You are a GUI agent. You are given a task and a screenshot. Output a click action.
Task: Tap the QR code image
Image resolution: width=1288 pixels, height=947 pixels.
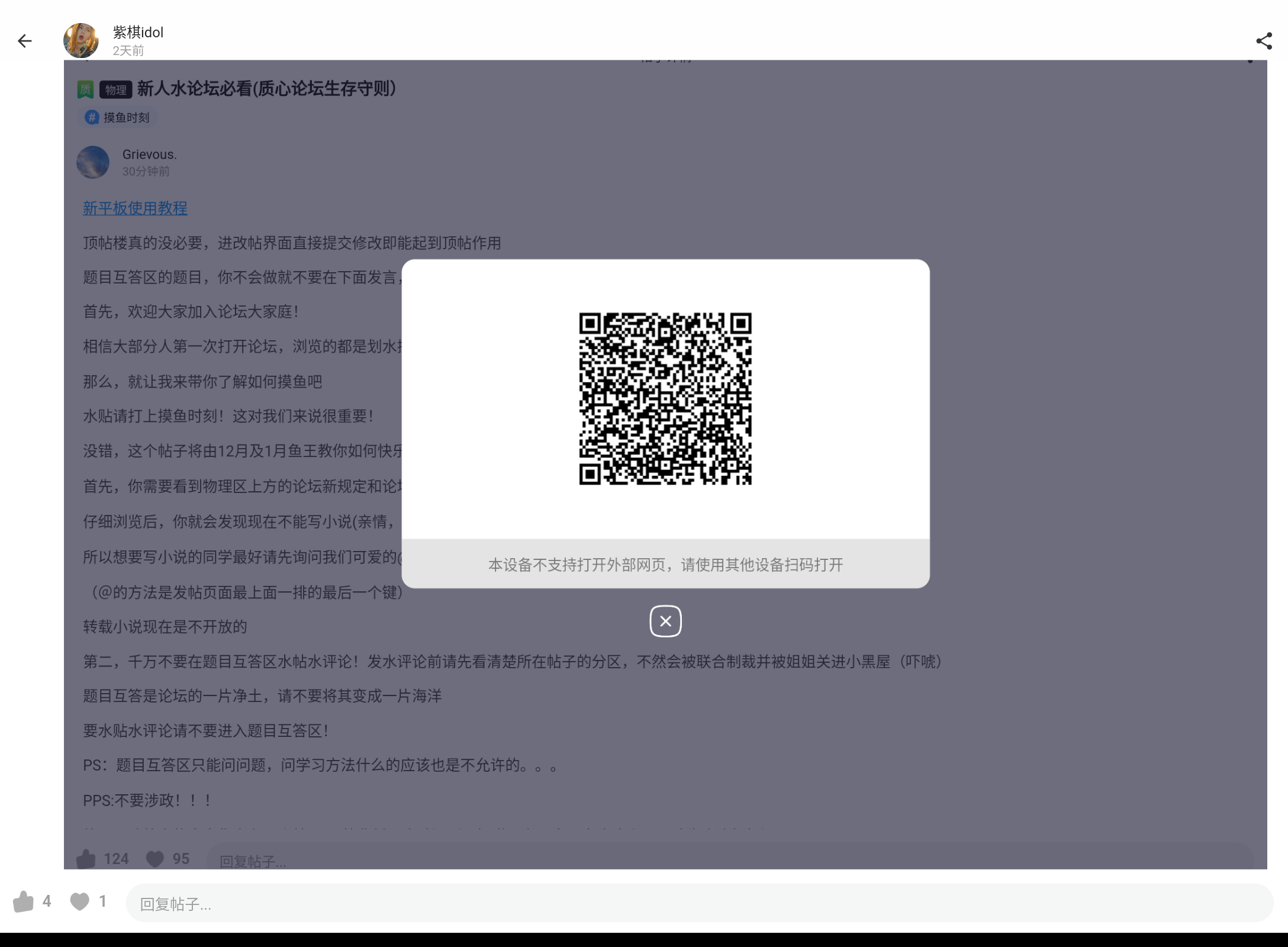(x=665, y=399)
